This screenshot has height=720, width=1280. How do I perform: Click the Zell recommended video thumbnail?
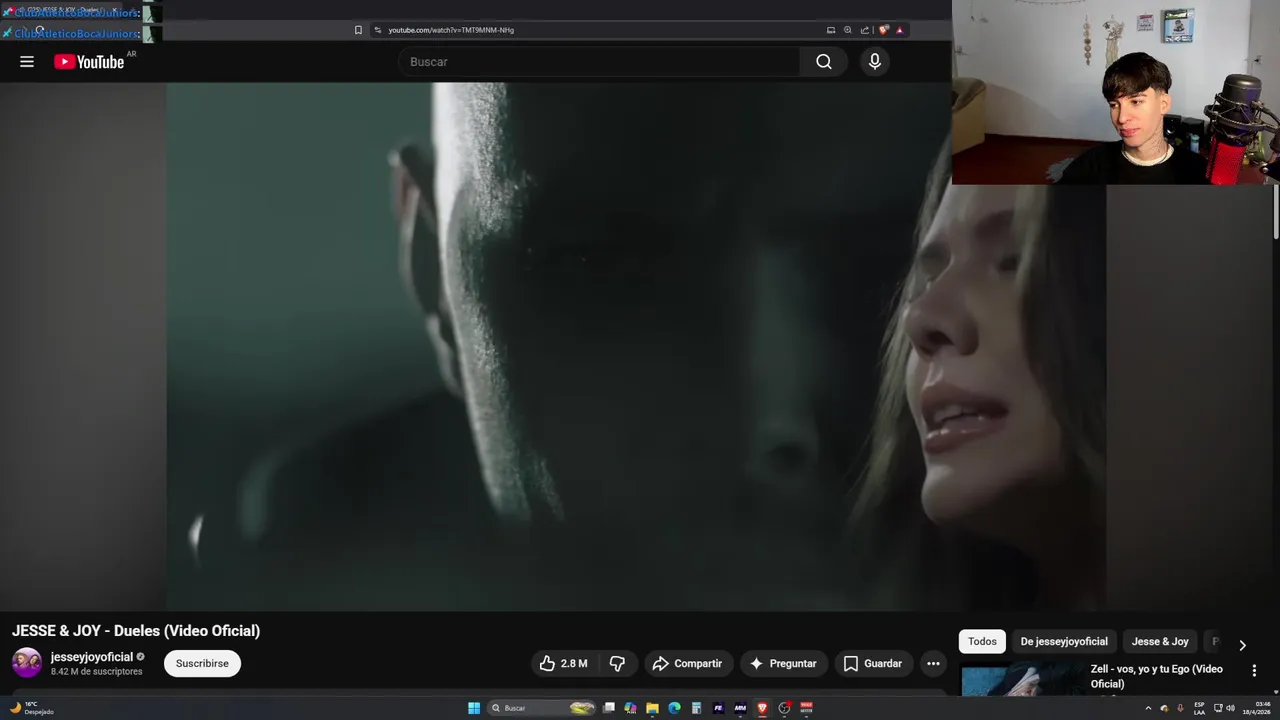[x=1020, y=680]
